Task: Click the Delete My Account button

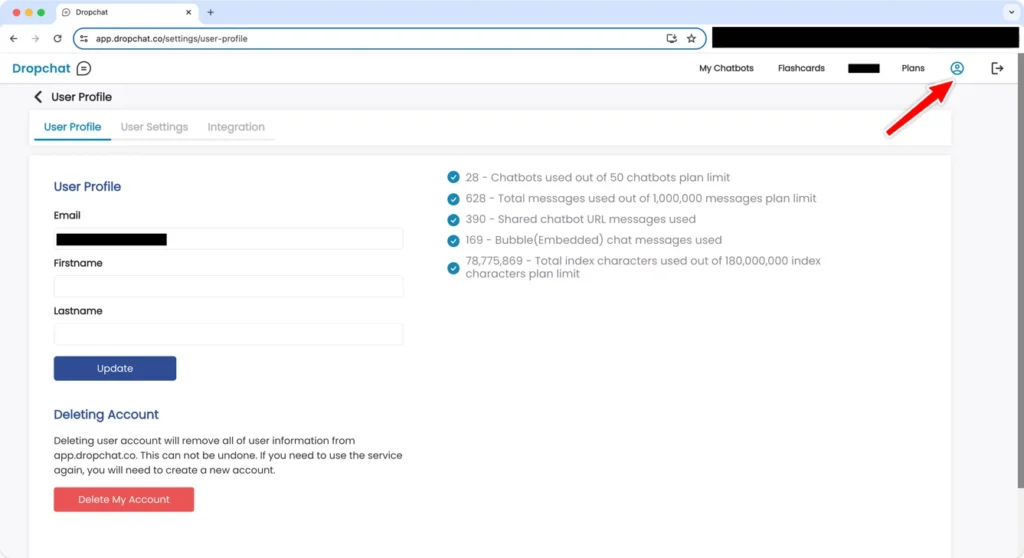Action: pos(123,499)
